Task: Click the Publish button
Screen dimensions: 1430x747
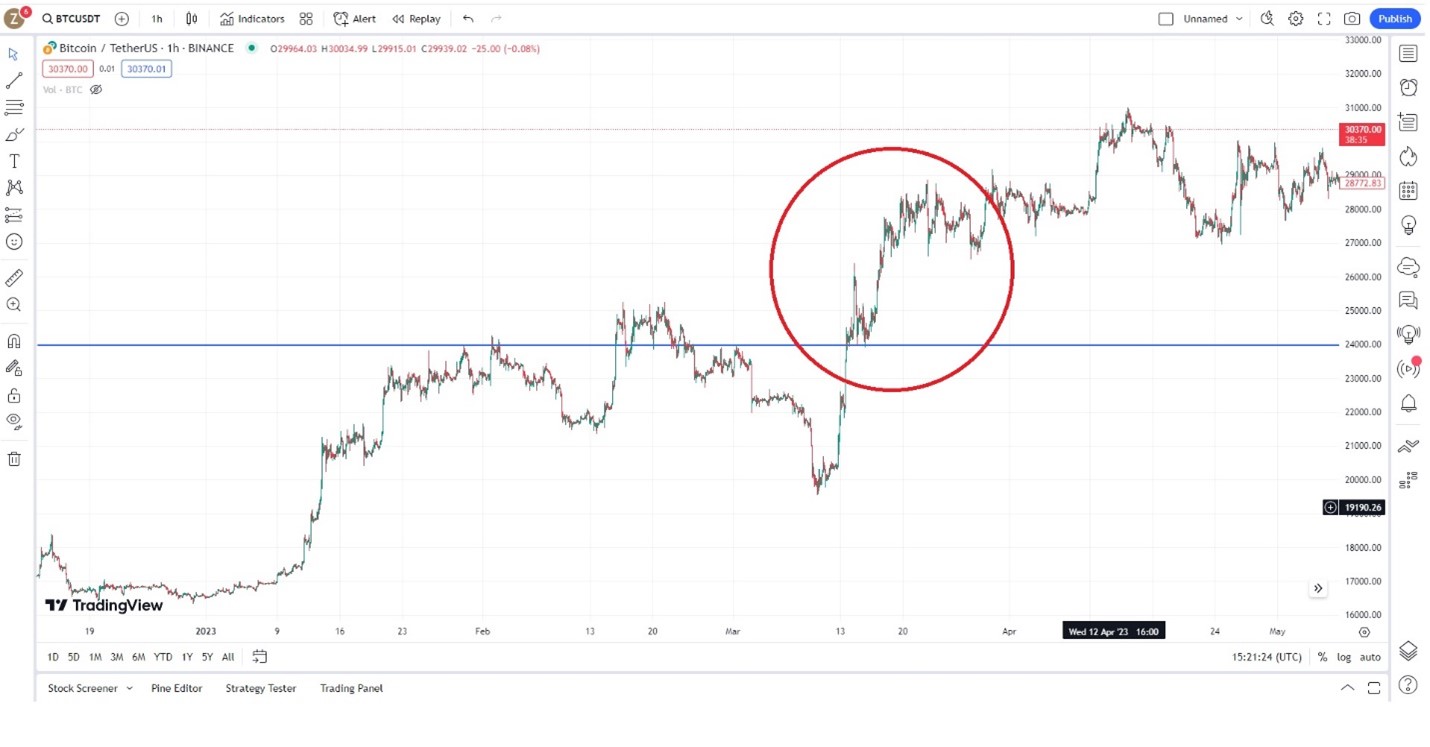Action: point(1395,19)
